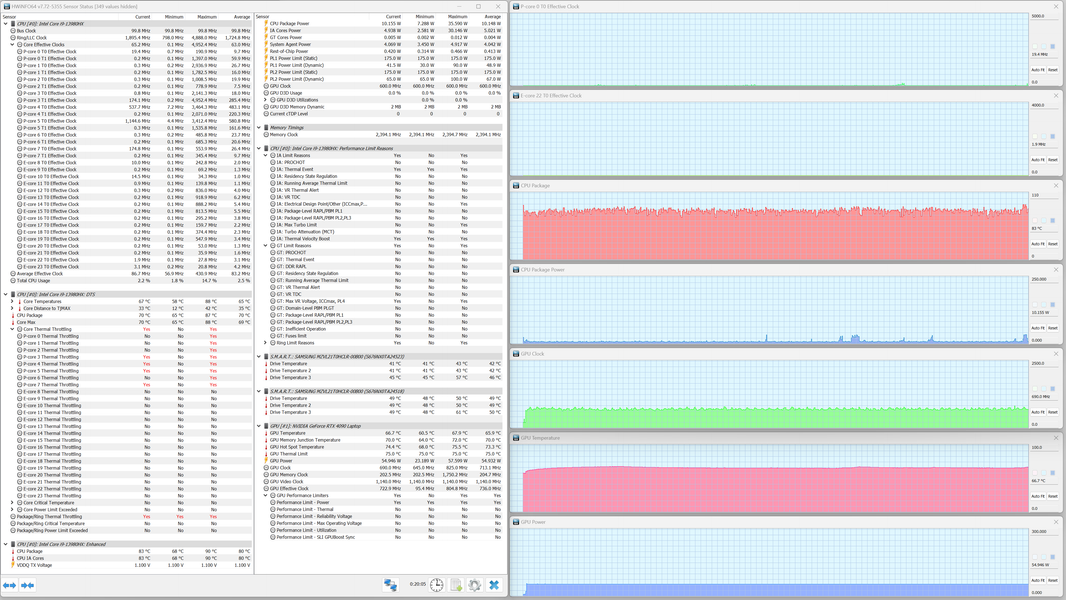1066x600 pixels.
Task: Select blue color swatch on P-core 0 graph
Action: point(1052,46)
